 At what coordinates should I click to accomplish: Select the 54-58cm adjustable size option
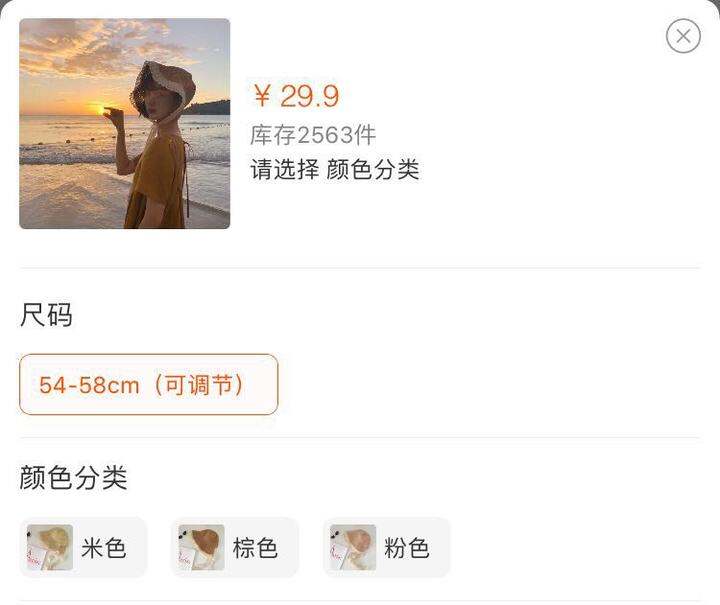point(148,384)
